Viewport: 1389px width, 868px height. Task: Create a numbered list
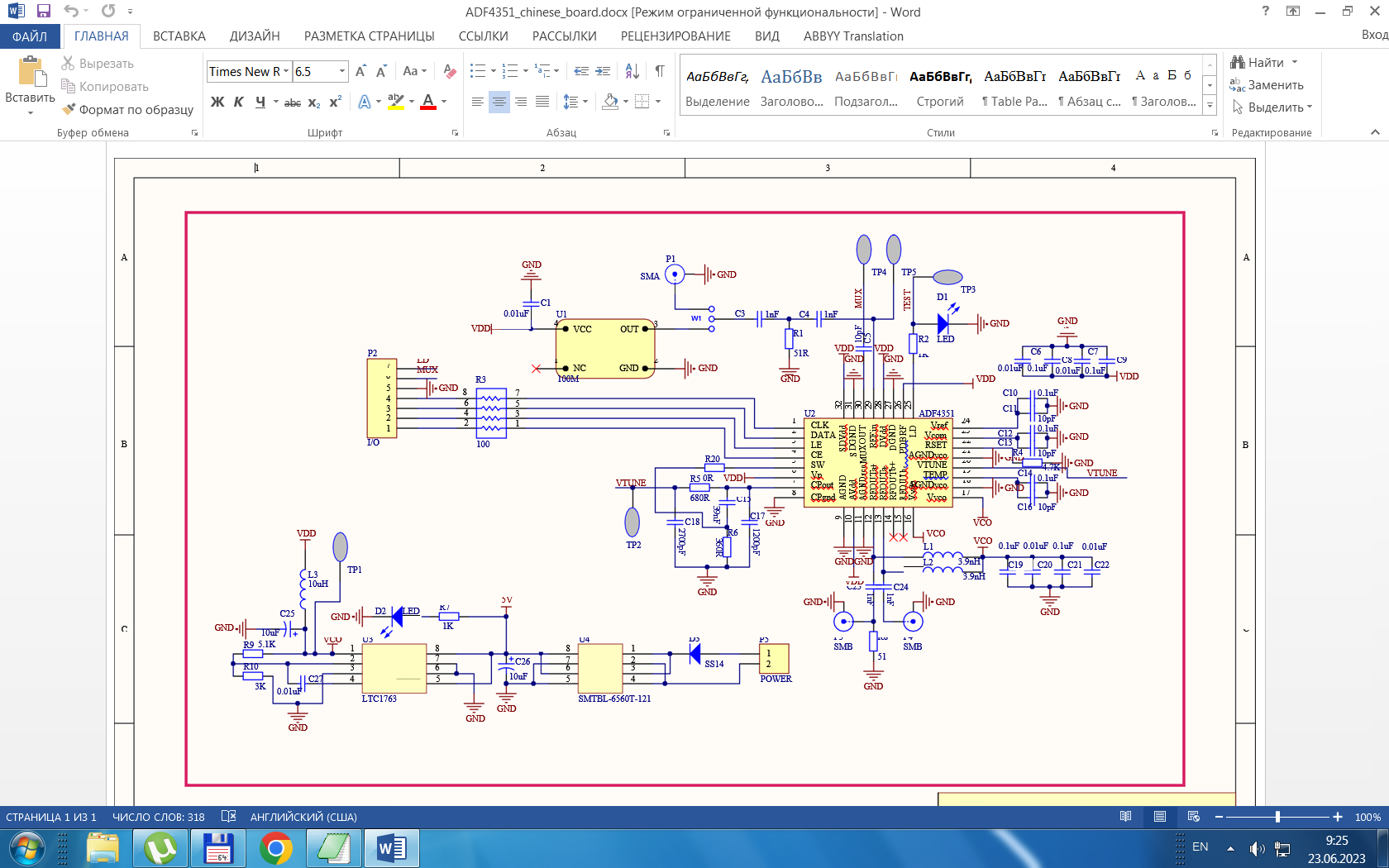[x=509, y=71]
